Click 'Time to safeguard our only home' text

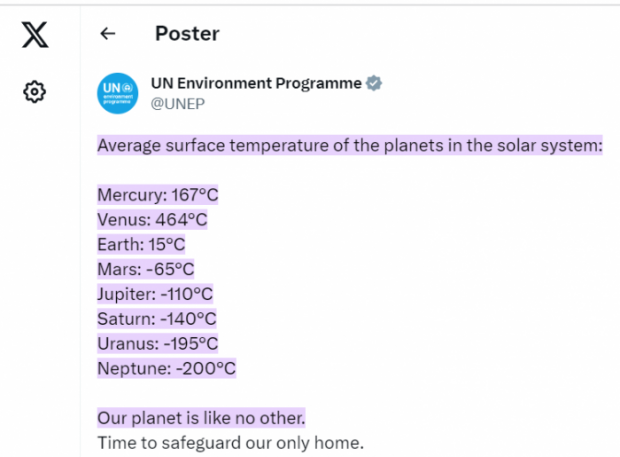click(230, 442)
